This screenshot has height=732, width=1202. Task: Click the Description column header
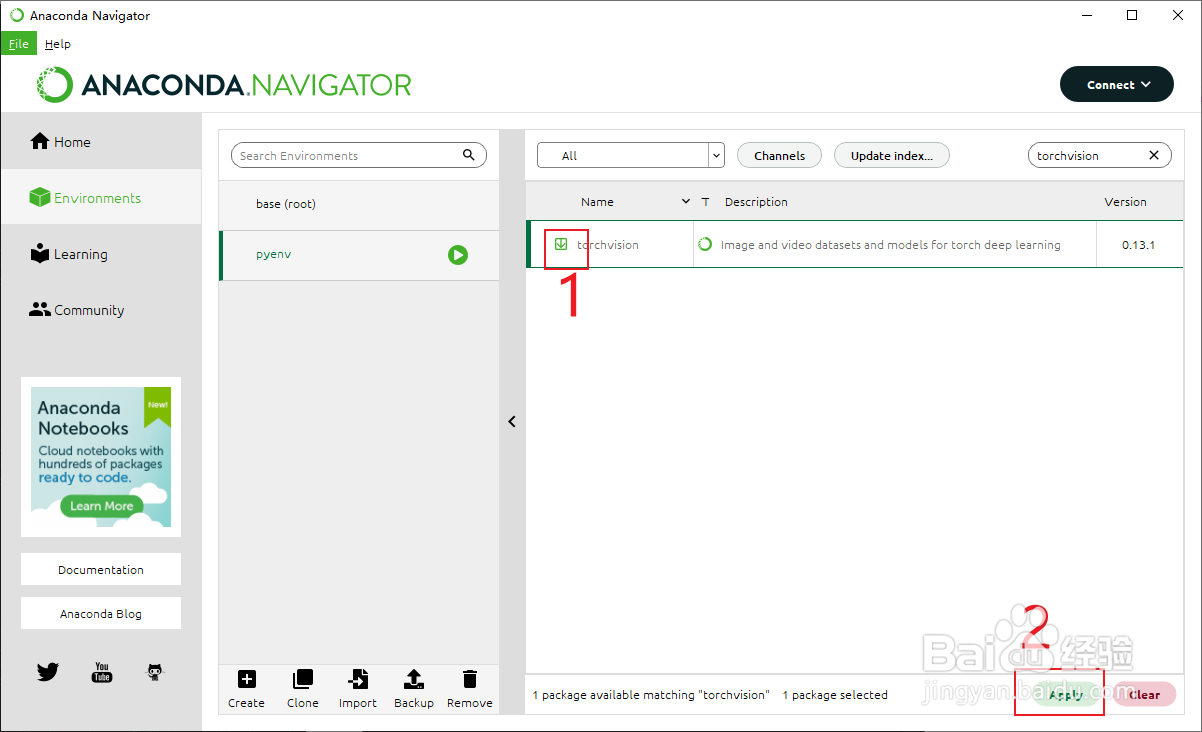(x=756, y=202)
